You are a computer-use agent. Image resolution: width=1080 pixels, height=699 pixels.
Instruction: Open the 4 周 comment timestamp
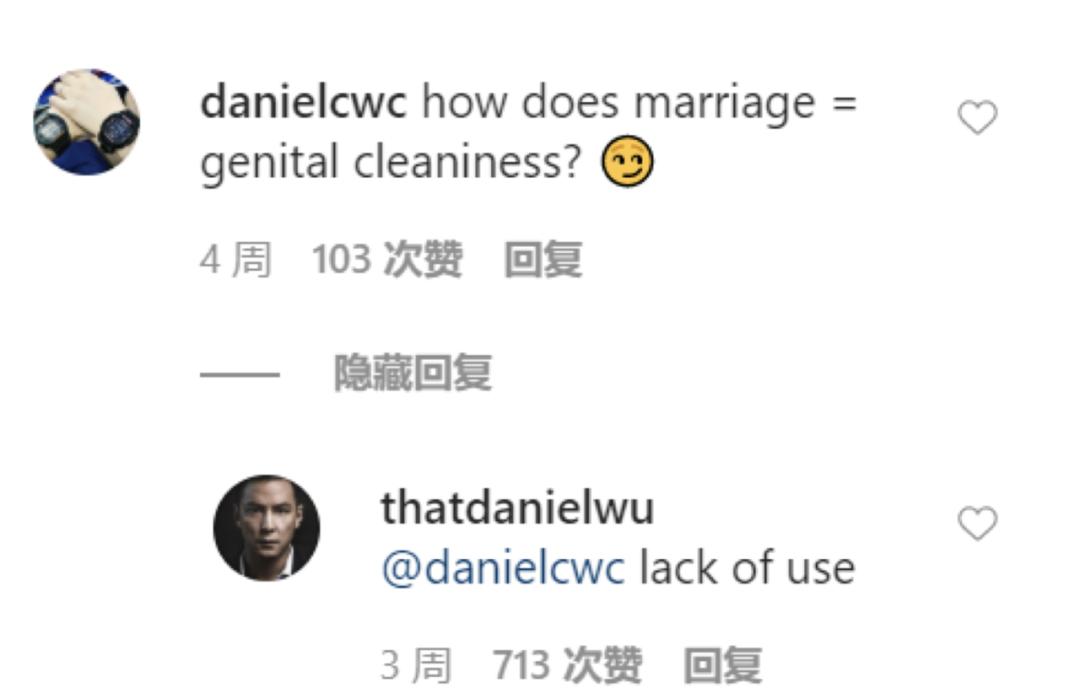coord(236,260)
